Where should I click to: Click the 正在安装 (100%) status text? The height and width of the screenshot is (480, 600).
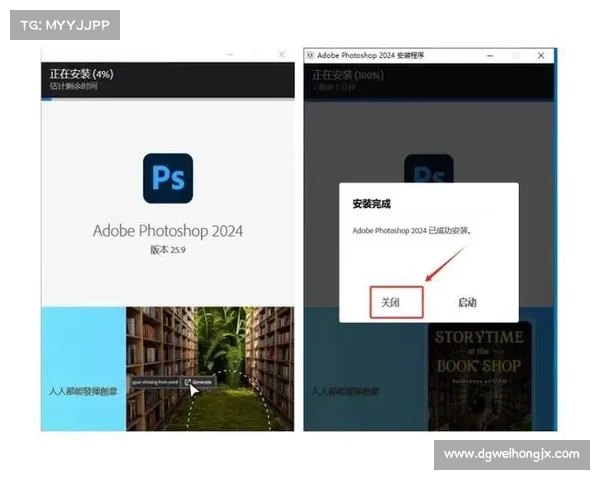click(347, 75)
